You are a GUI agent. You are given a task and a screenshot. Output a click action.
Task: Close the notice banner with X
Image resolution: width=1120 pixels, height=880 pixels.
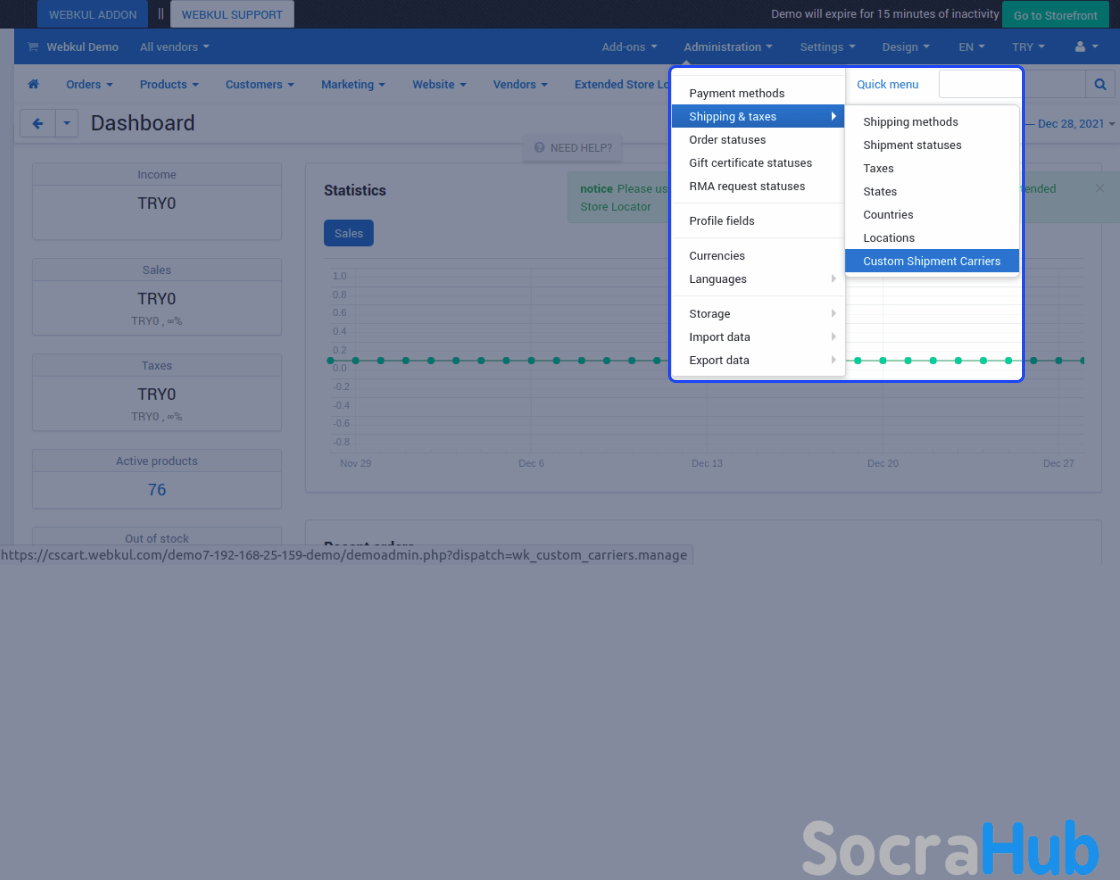click(x=1100, y=189)
